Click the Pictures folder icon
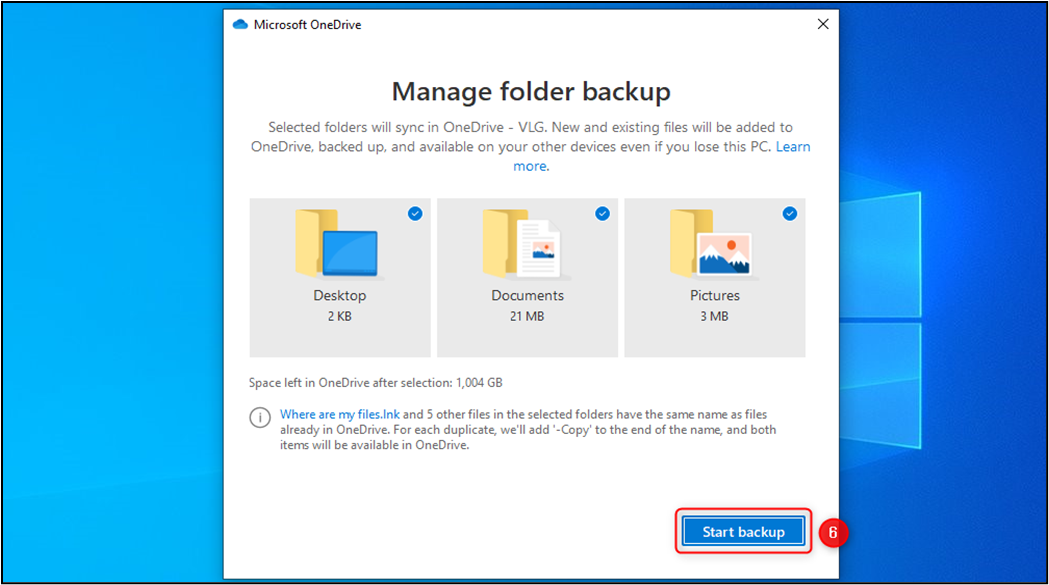Viewport: 1049px width, 585px height. point(711,243)
